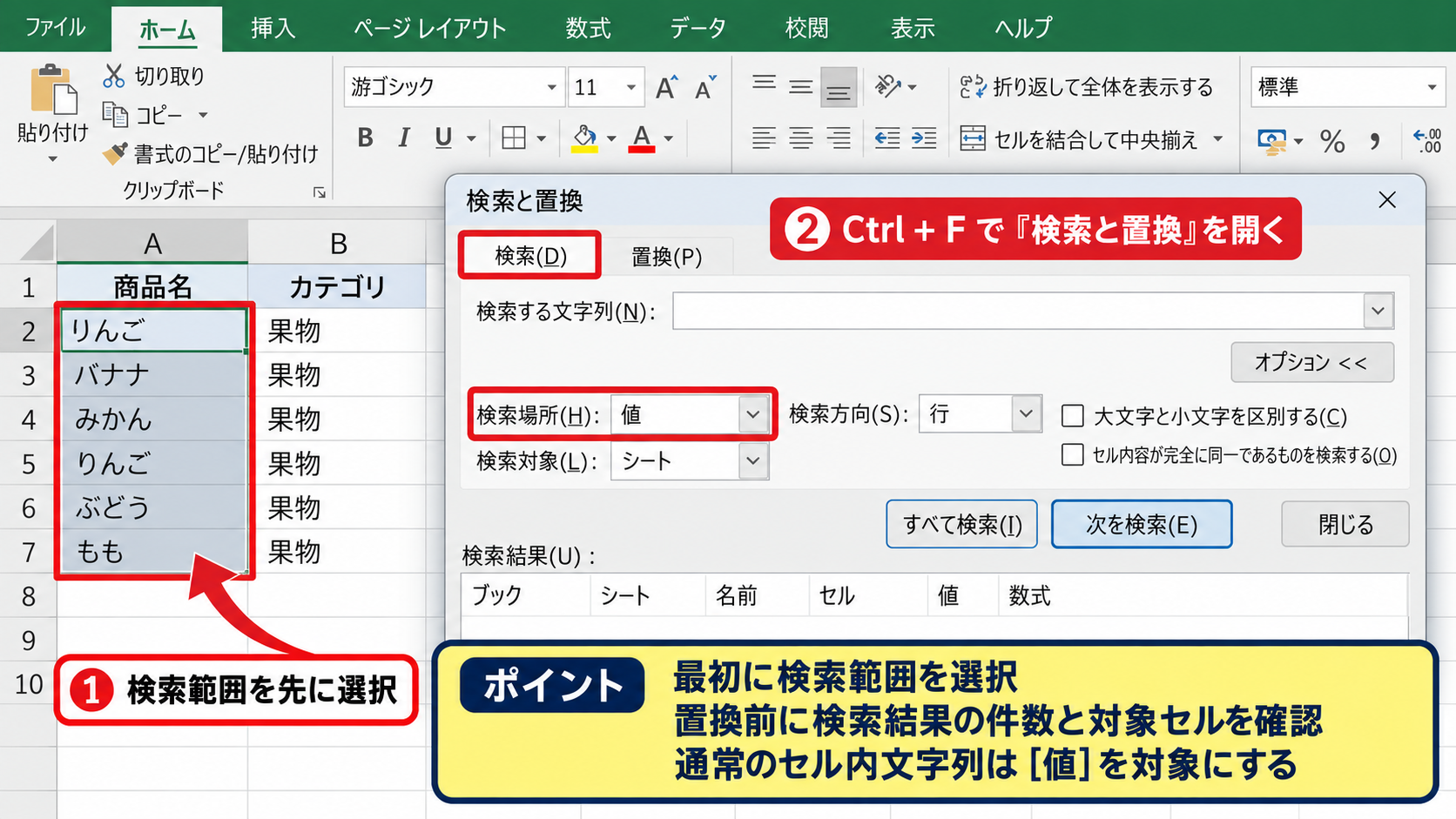This screenshot has width=1456, height=819.
Task: Open 検索場所 dropdown showing 値
Action: (752, 415)
